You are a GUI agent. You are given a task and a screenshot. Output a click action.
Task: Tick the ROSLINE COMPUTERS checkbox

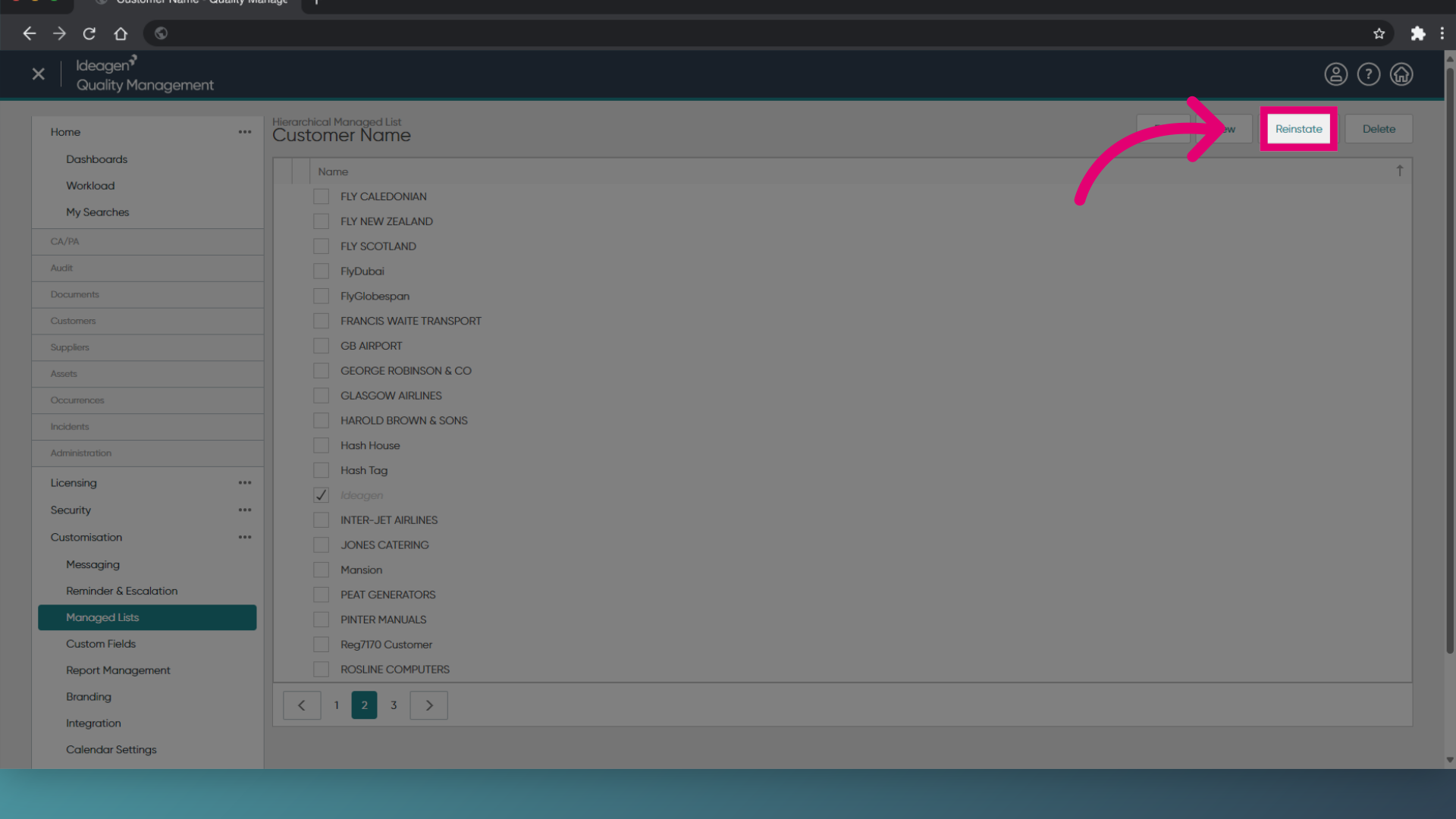322,670
